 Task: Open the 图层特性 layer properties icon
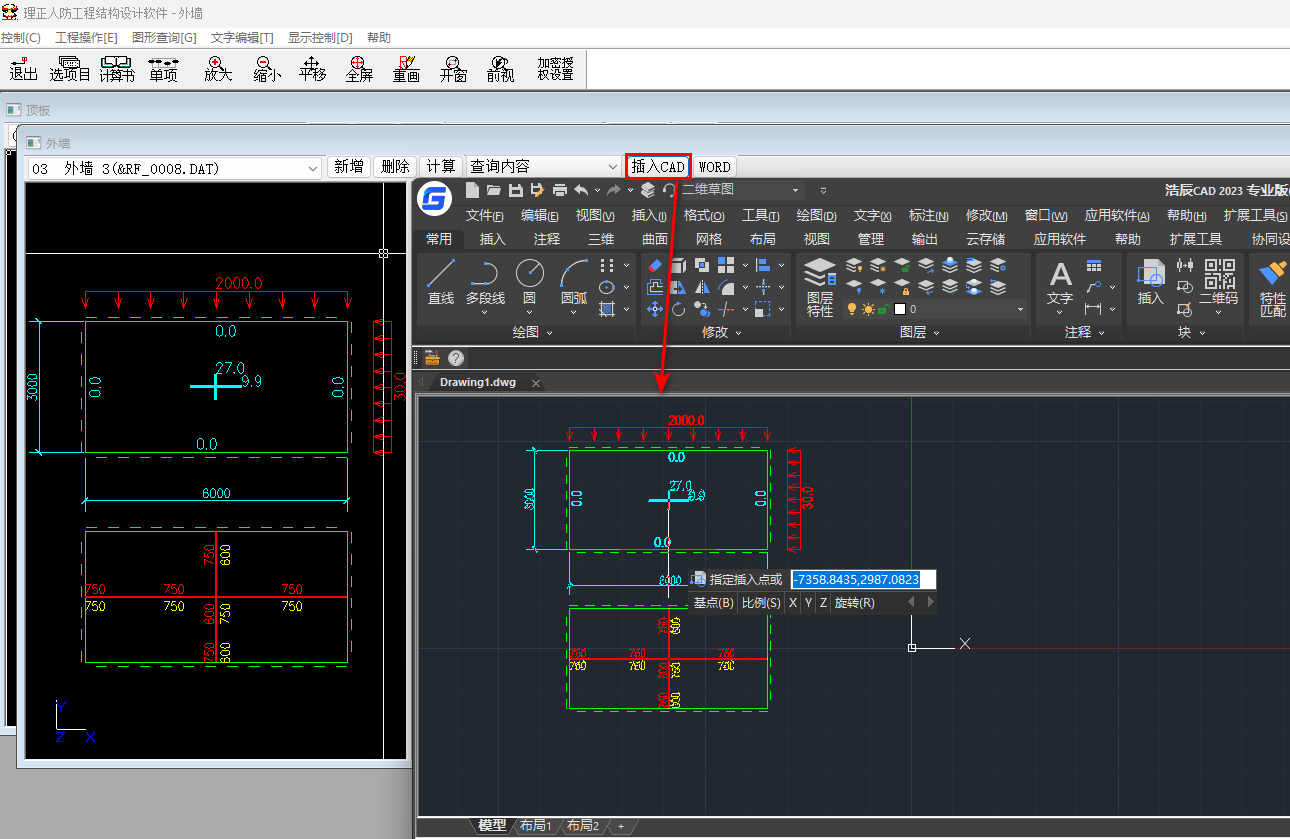coord(820,286)
